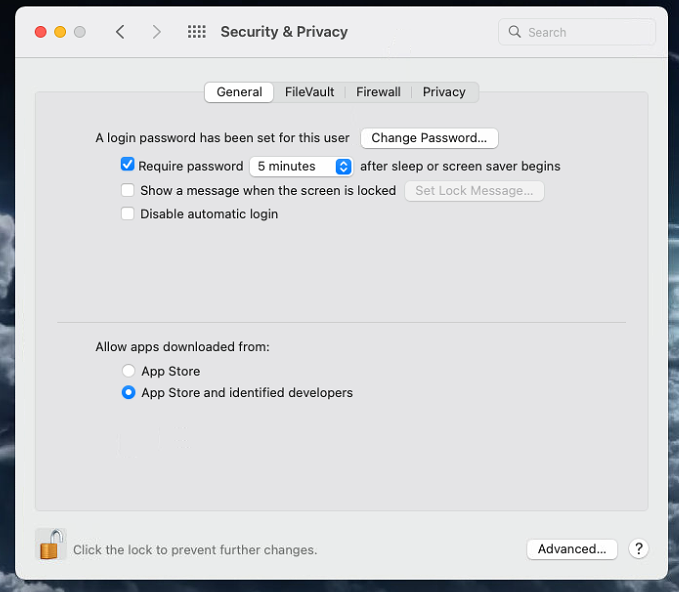Open the 5 minutes delay dropdown

click(x=301, y=166)
